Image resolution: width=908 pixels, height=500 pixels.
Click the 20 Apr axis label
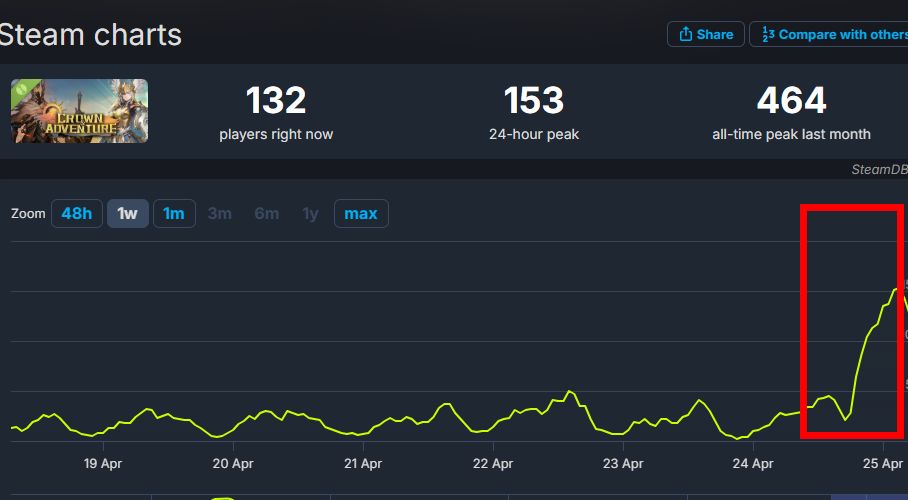(233, 463)
